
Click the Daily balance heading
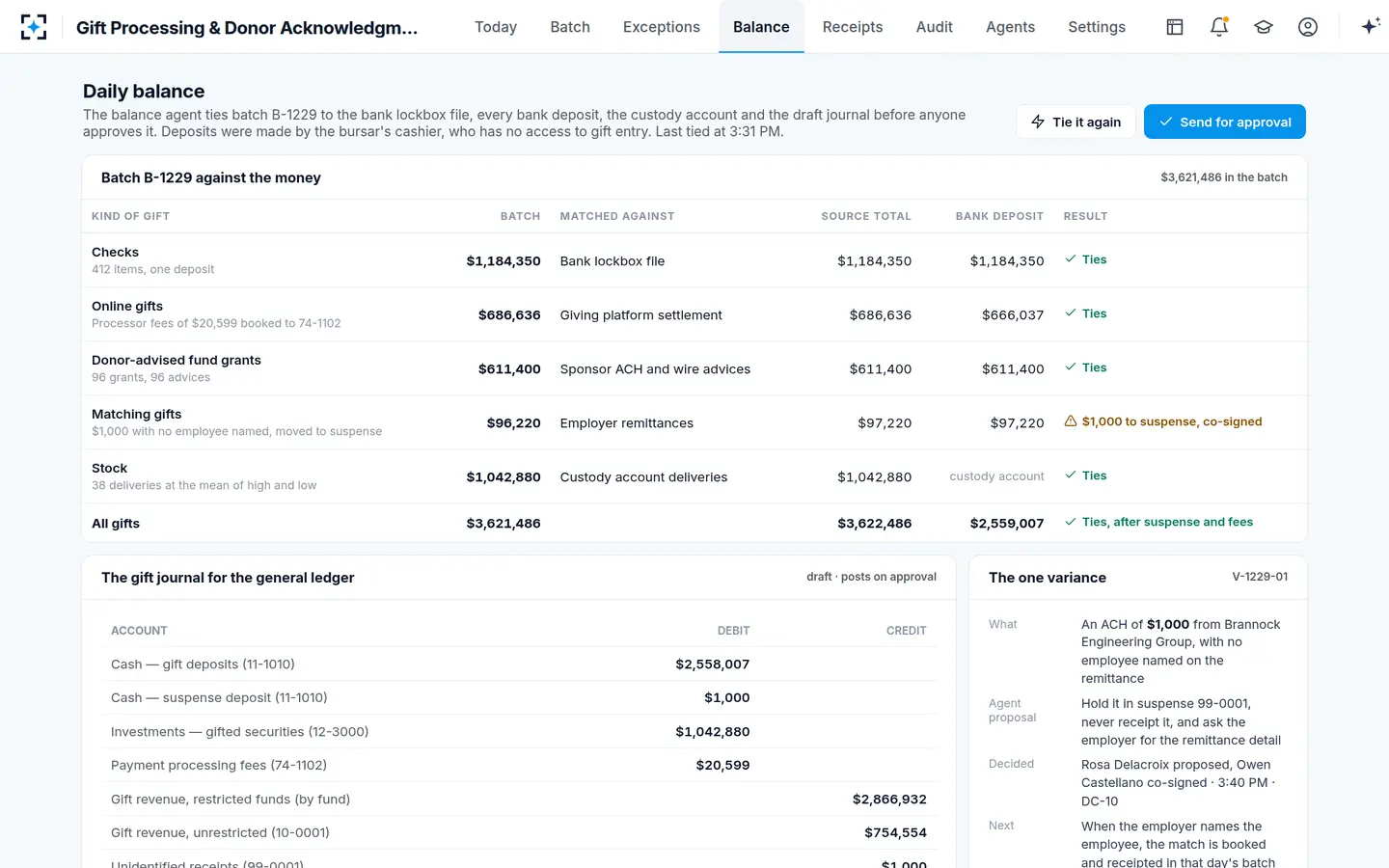pyautogui.click(x=144, y=91)
